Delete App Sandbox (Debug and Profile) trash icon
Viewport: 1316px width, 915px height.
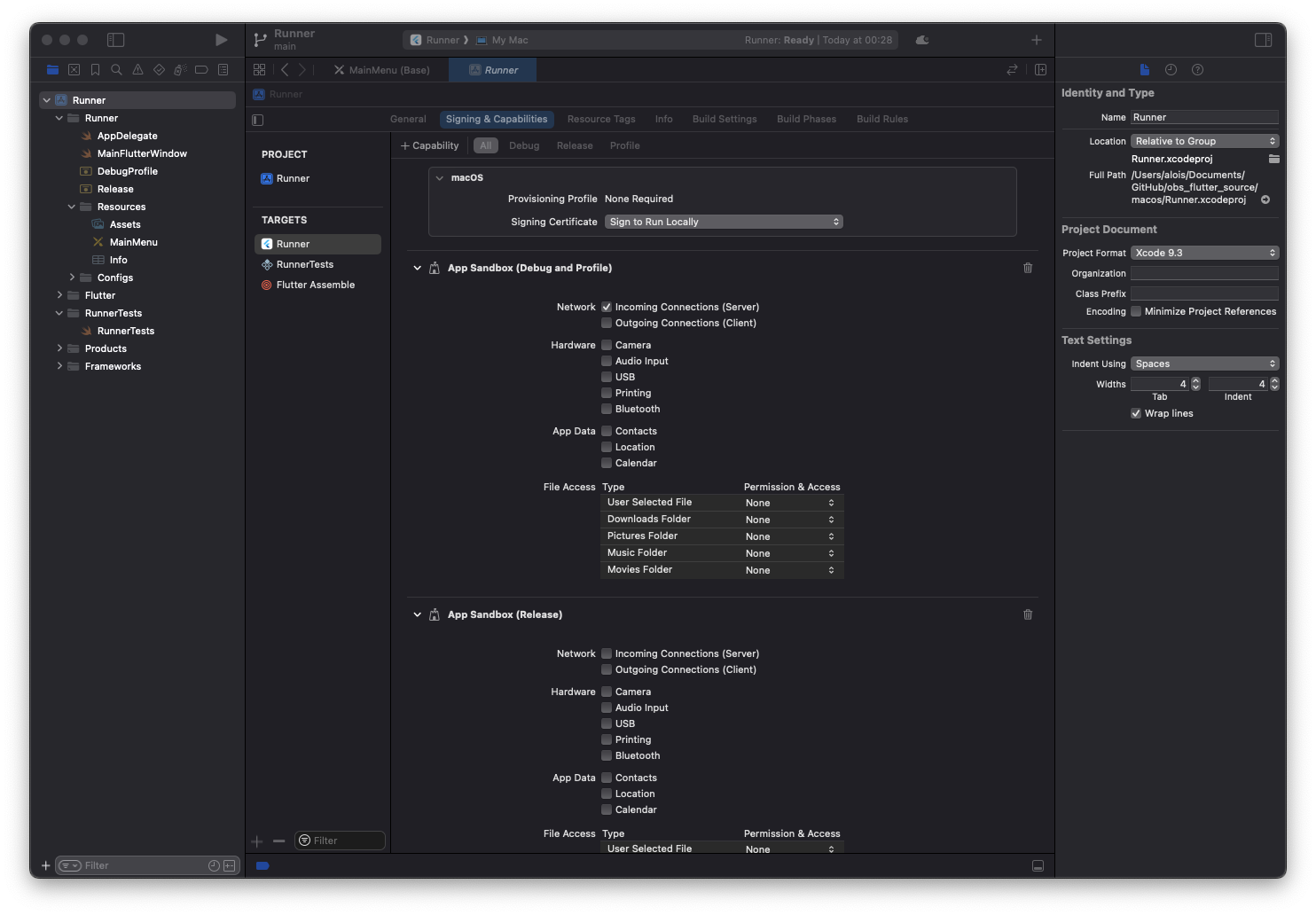[1028, 268]
